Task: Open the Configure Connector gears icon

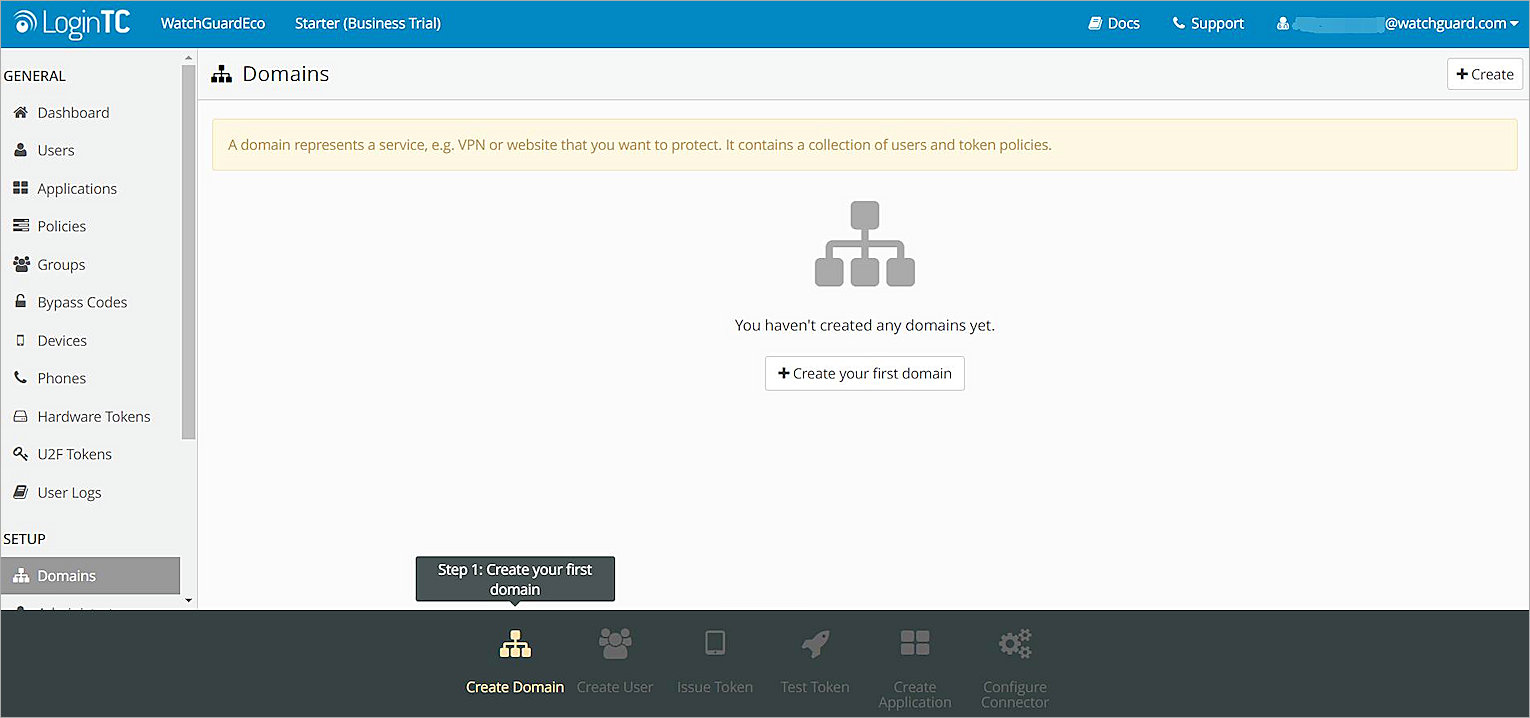Action: coord(1014,644)
